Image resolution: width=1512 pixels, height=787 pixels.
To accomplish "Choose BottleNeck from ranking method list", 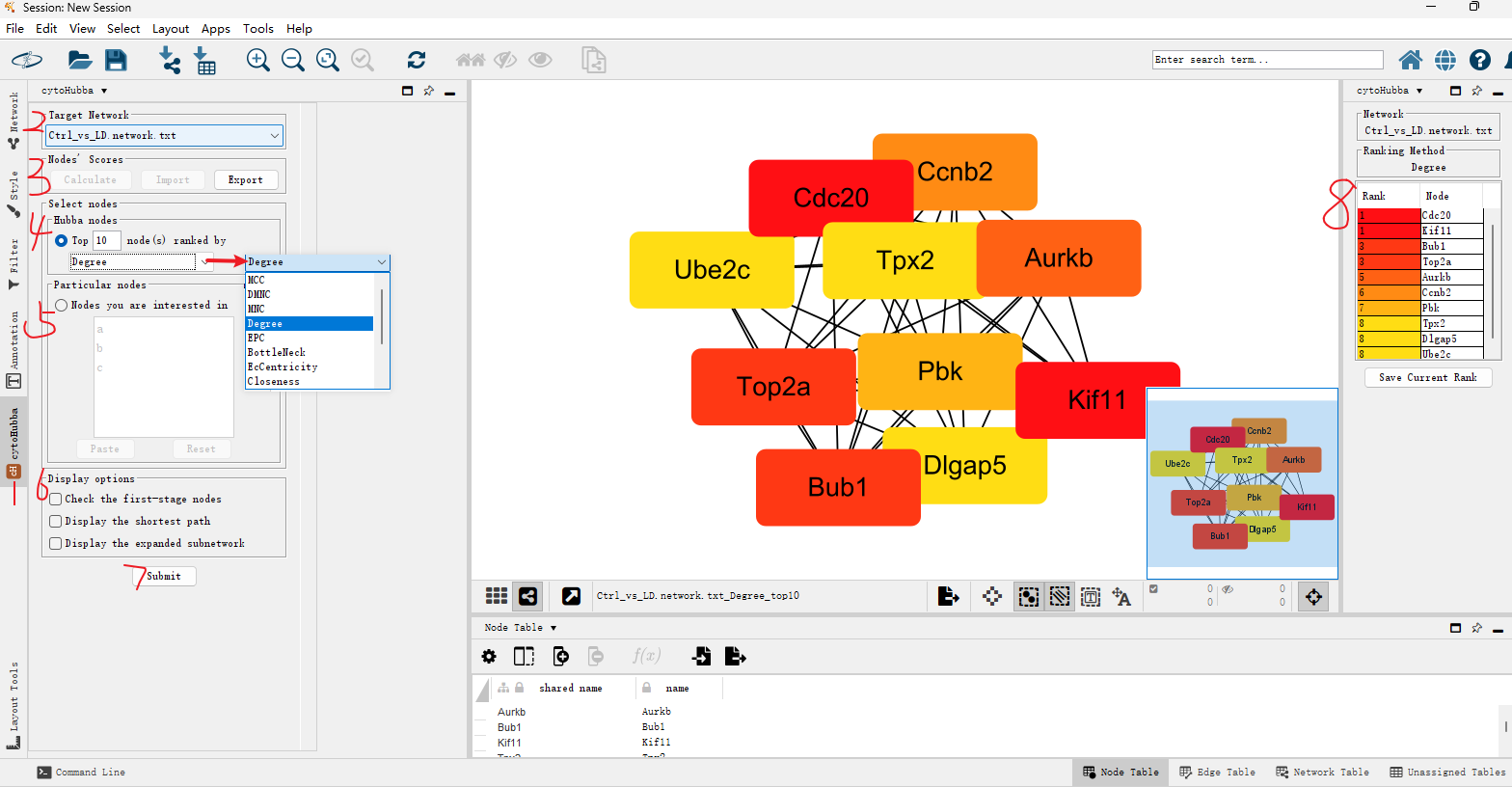I will (x=277, y=353).
